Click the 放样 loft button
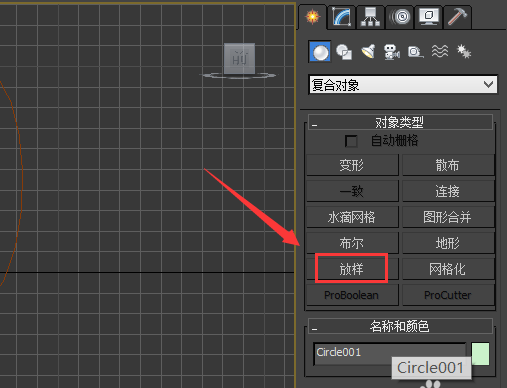This screenshot has width=507, height=388. pos(352,269)
